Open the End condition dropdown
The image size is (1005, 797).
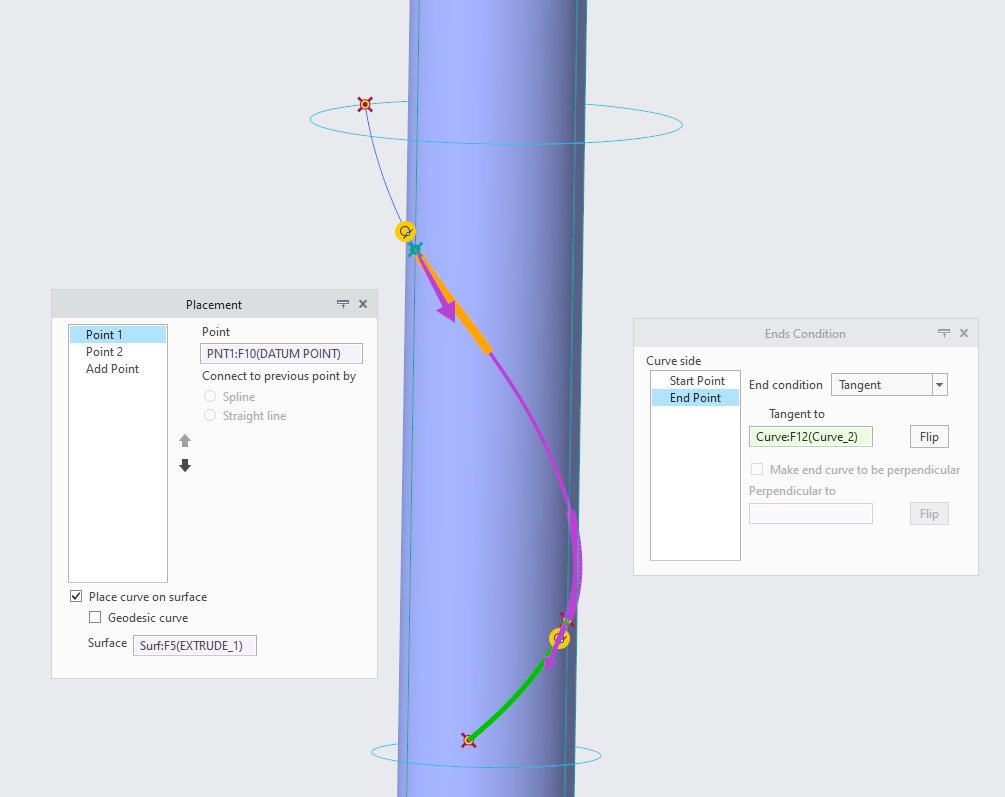click(938, 384)
